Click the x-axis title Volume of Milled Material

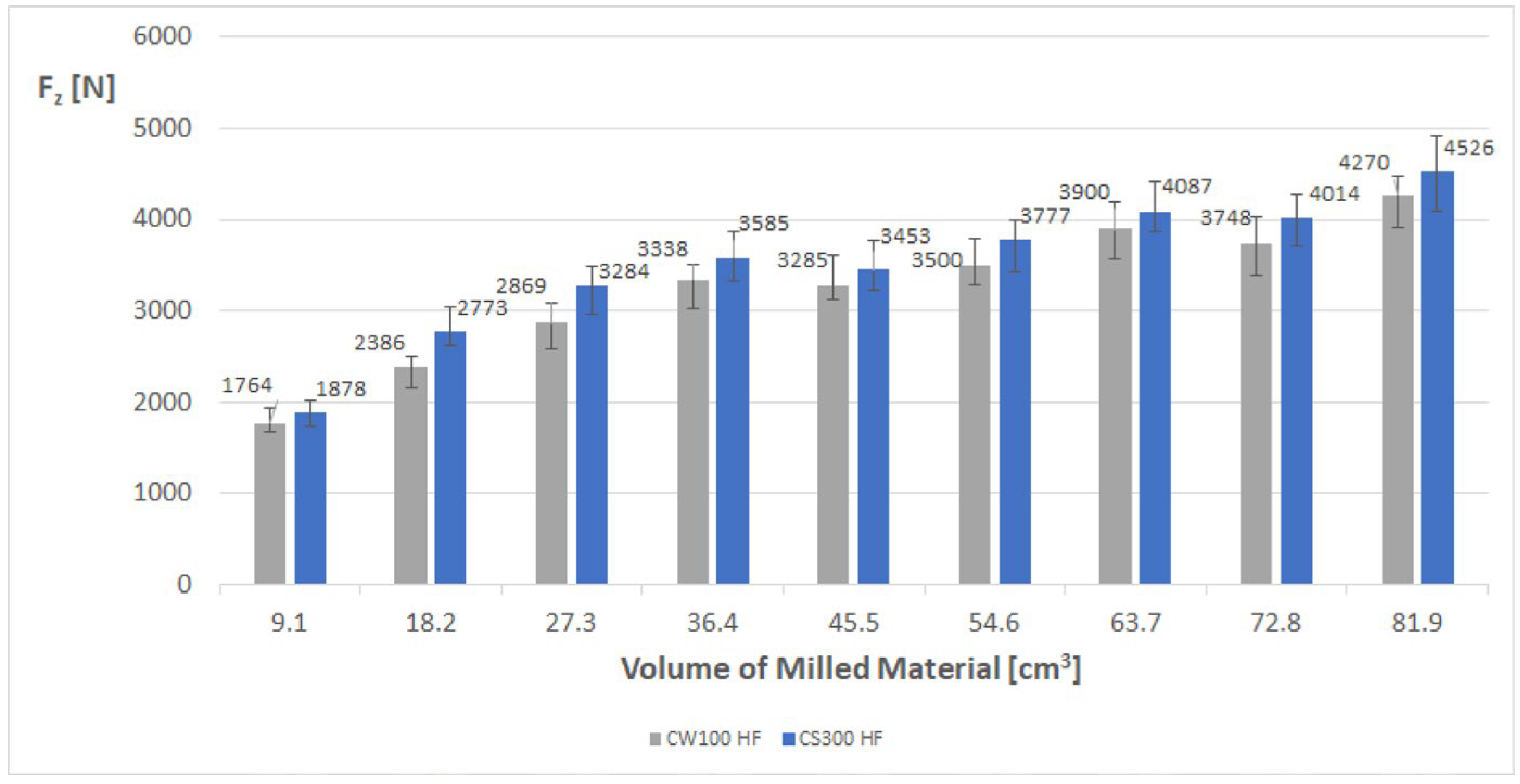(x=850, y=669)
